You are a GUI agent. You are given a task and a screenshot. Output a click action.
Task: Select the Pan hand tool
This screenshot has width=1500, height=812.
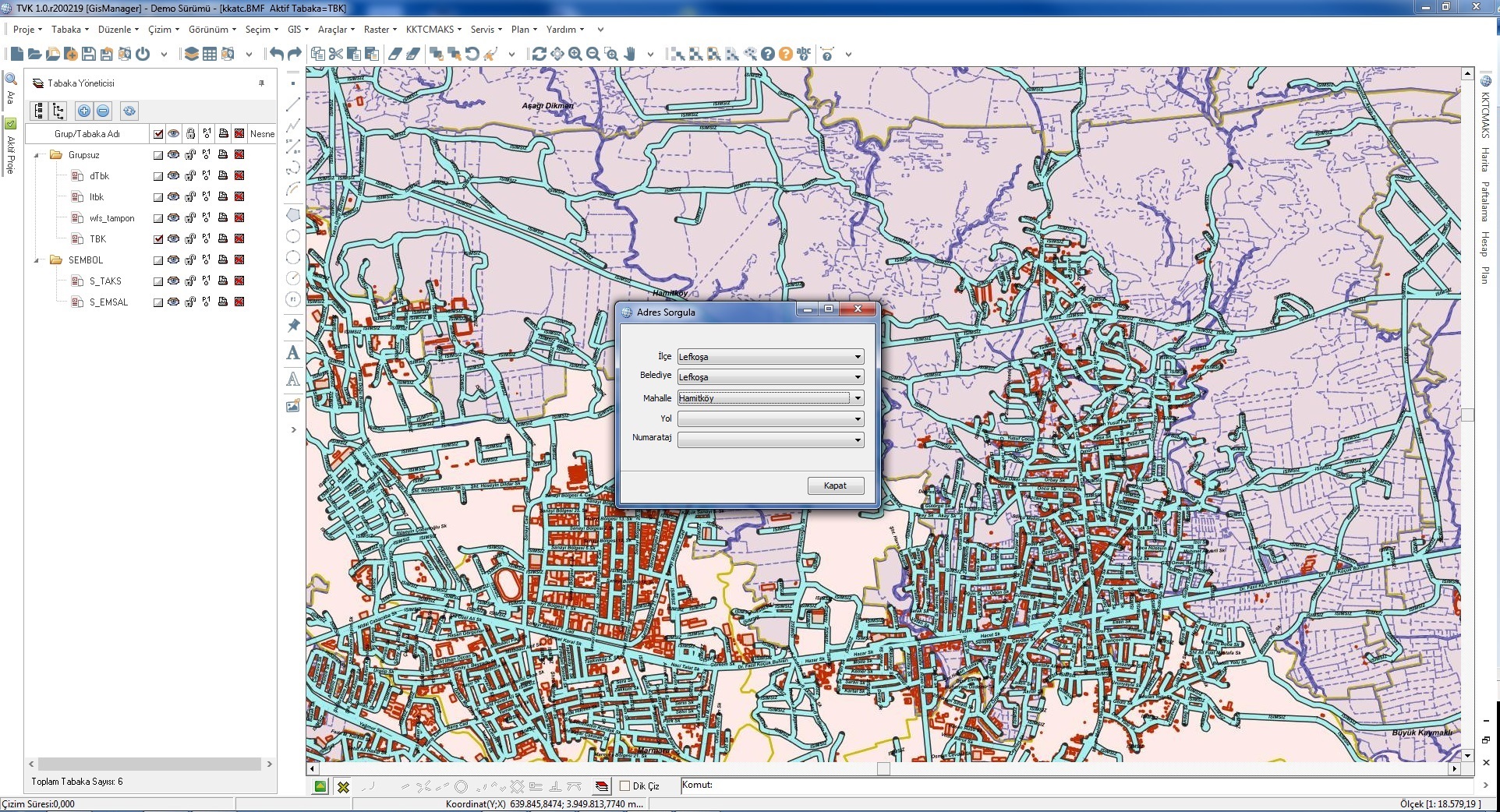(x=630, y=54)
